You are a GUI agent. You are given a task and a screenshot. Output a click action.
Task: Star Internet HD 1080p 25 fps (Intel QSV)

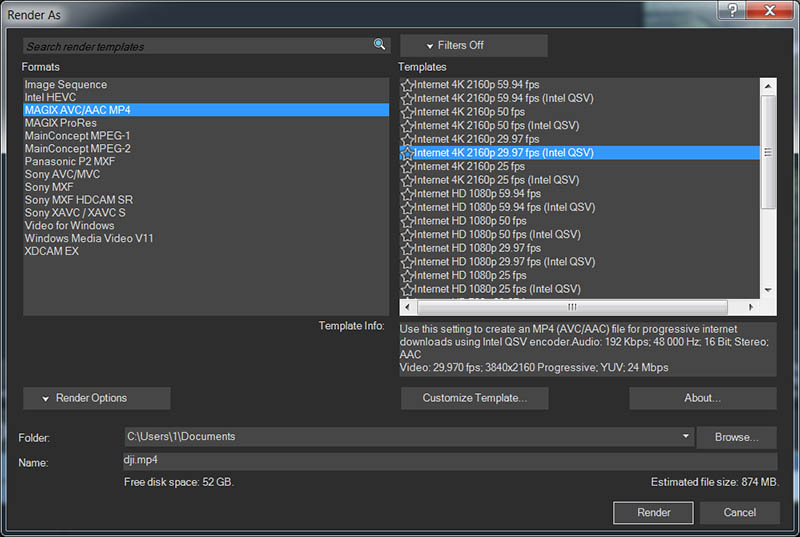(407, 290)
